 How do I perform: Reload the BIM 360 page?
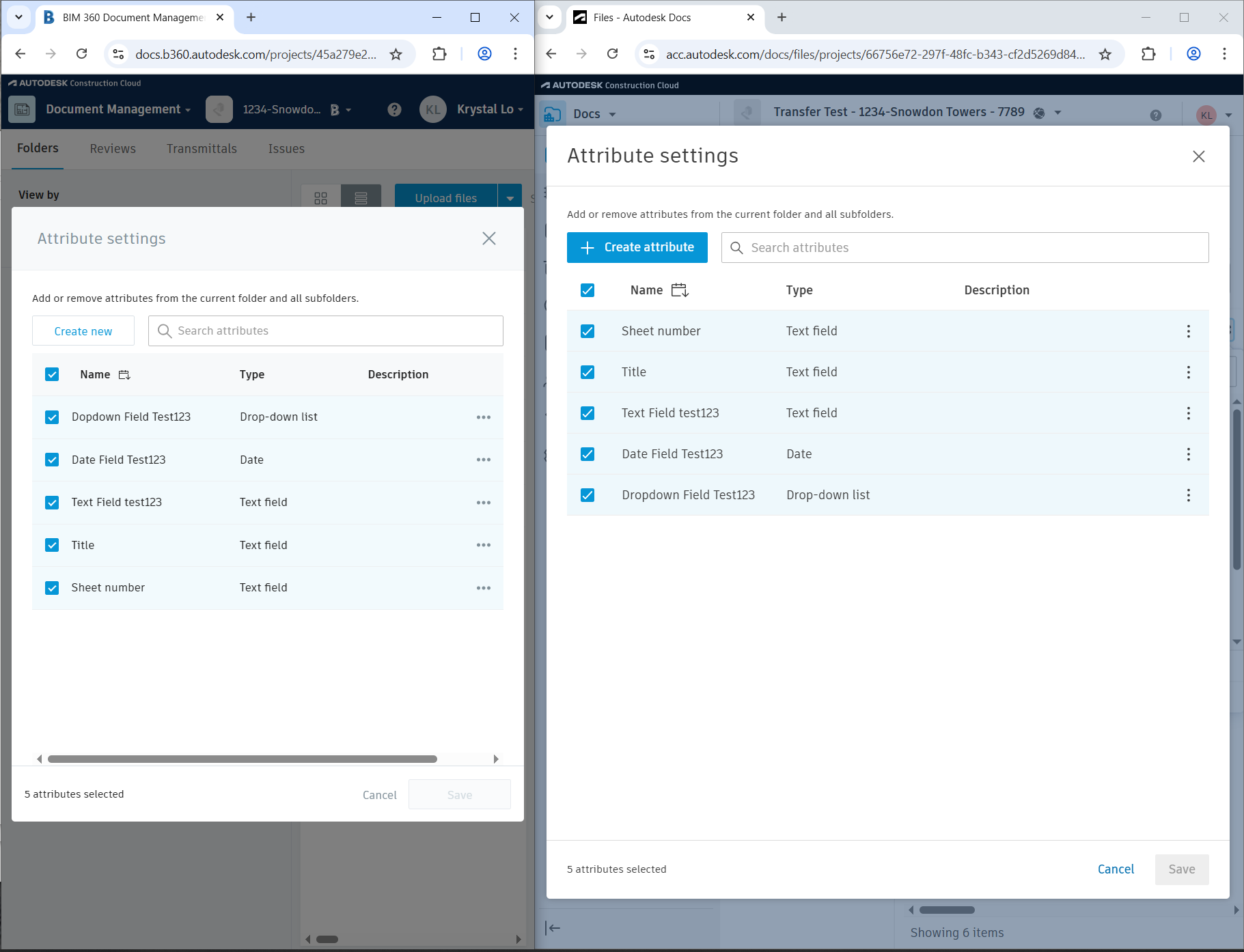point(81,54)
